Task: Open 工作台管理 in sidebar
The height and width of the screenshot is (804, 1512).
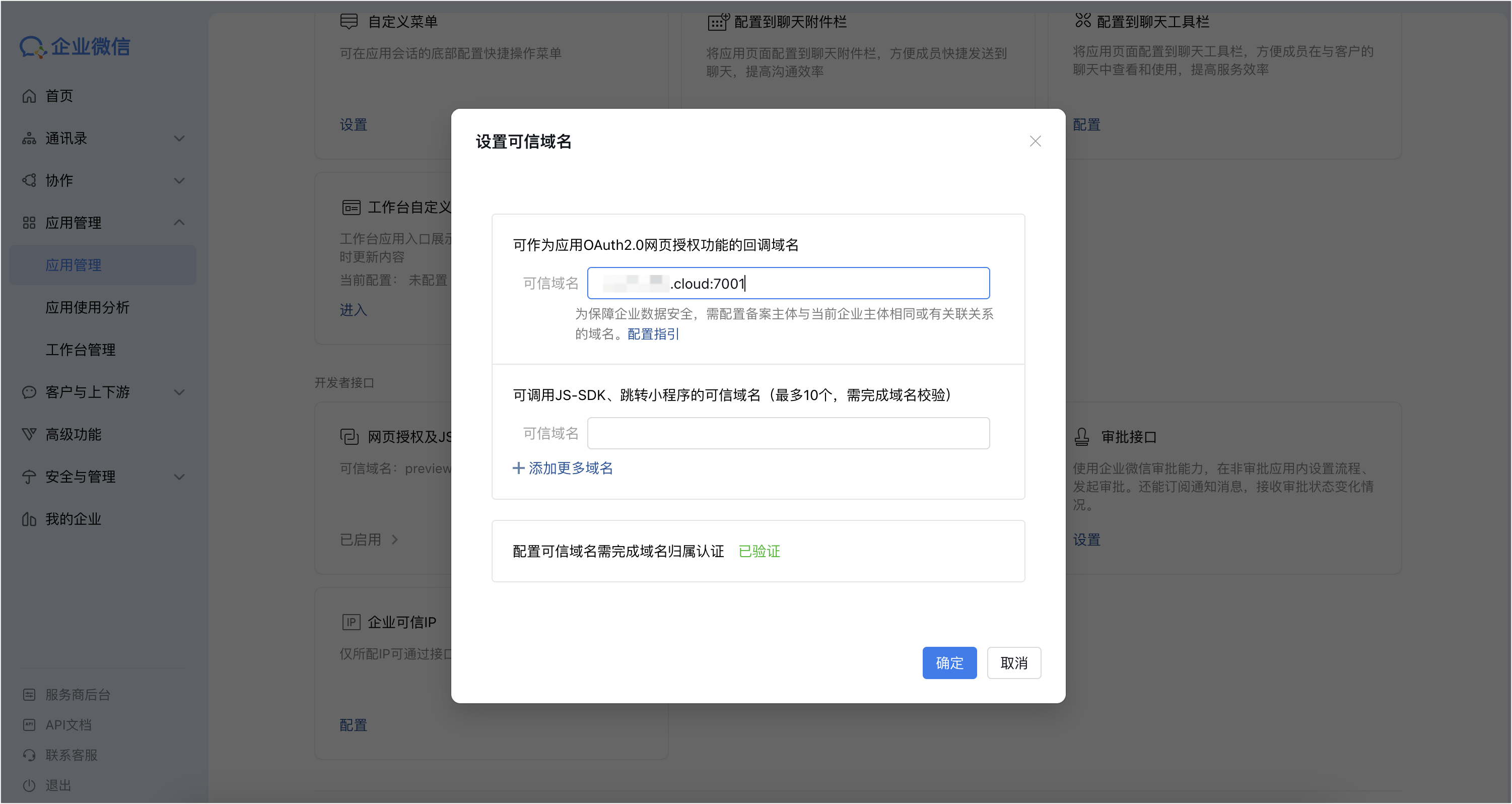Action: pyautogui.click(x=81, y=350)
